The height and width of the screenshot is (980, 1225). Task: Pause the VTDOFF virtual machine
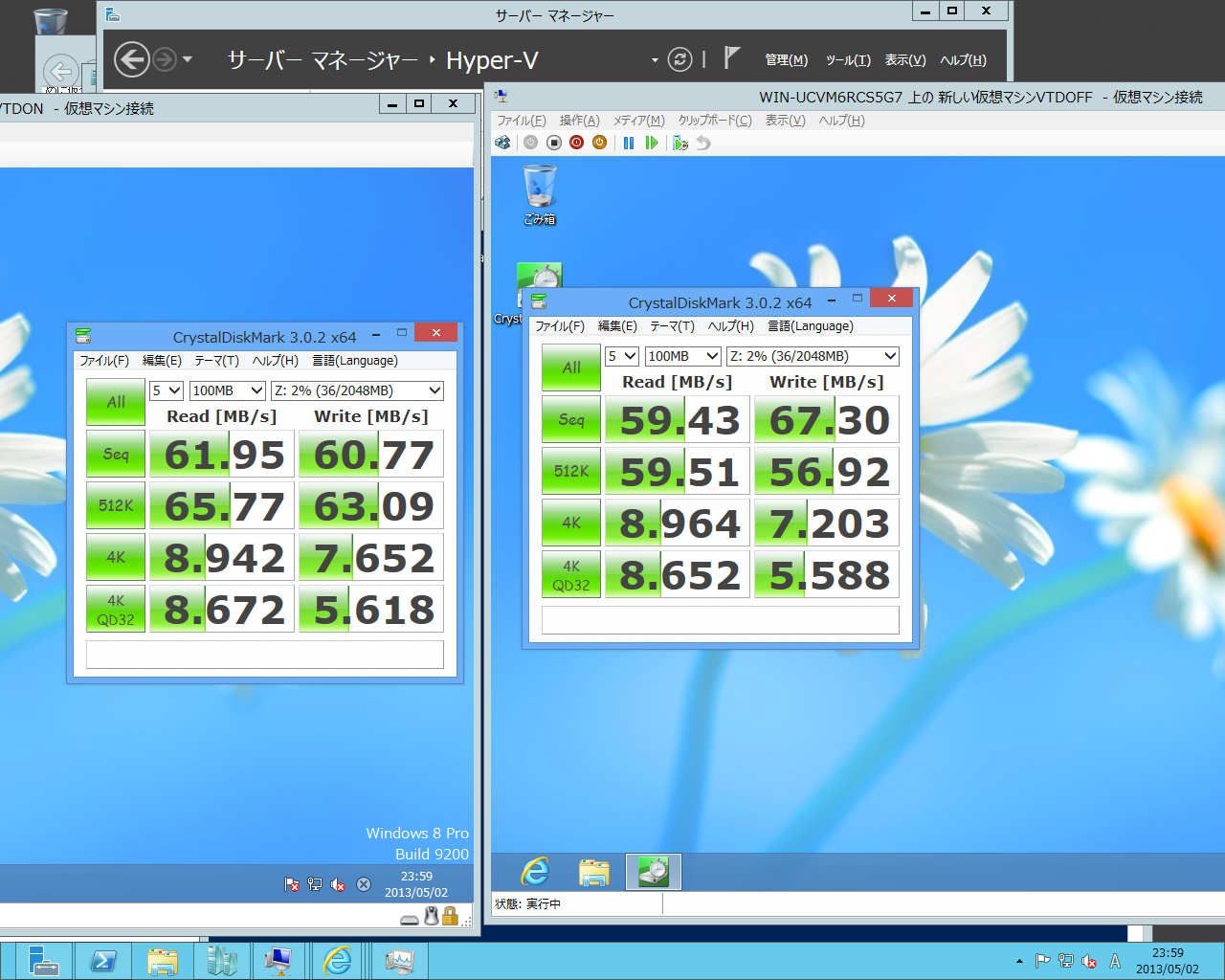[x=629, y=143]
